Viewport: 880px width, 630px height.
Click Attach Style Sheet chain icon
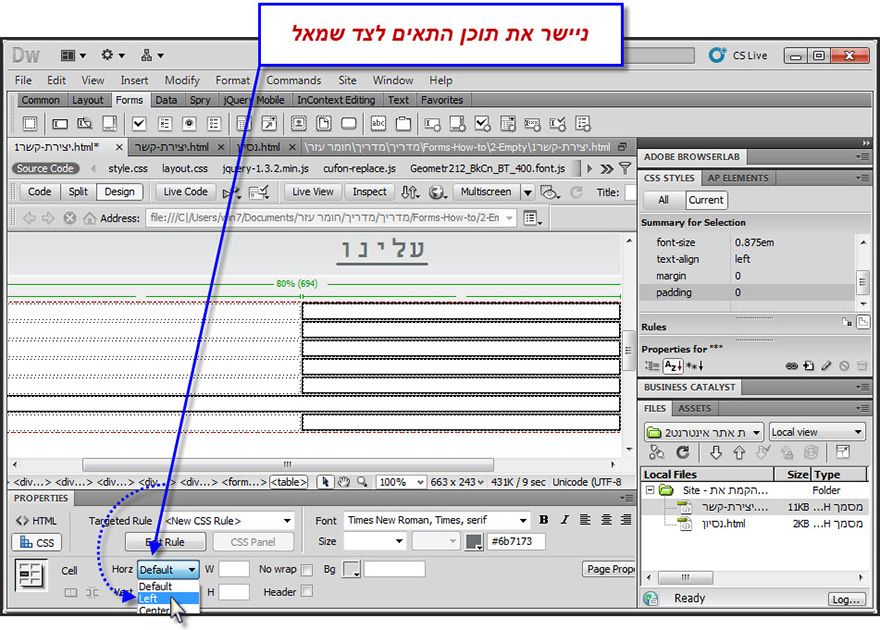(791, 366)
